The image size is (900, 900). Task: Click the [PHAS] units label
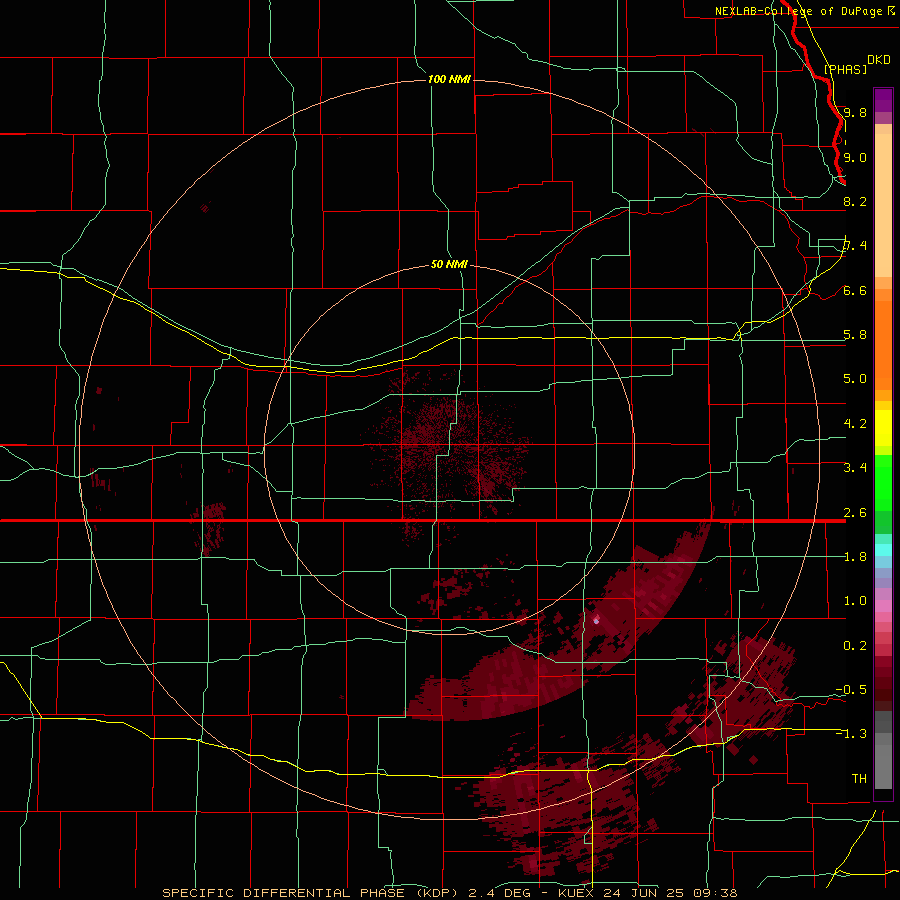[845, 69]
